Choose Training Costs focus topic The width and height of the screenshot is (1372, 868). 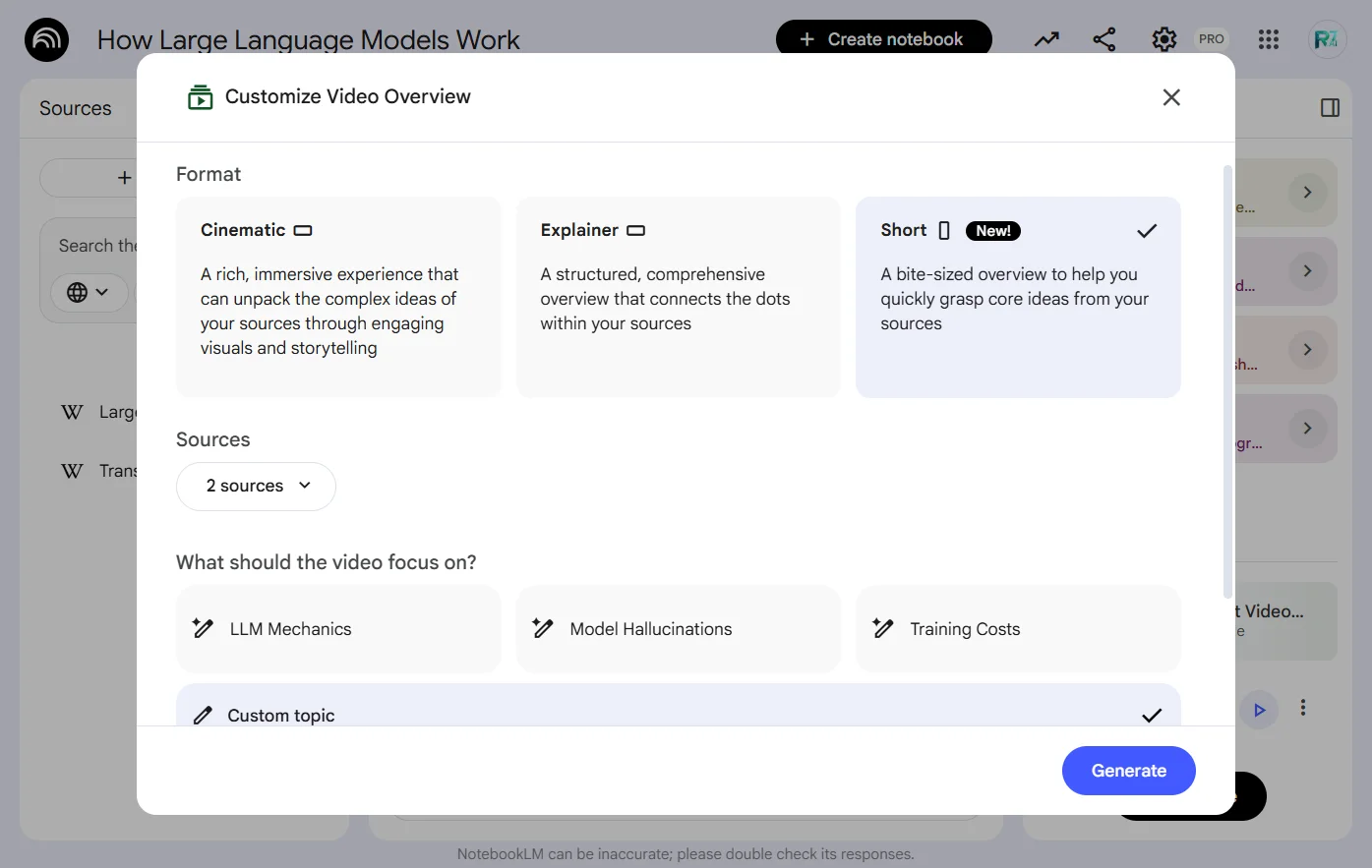[1018, 629]
